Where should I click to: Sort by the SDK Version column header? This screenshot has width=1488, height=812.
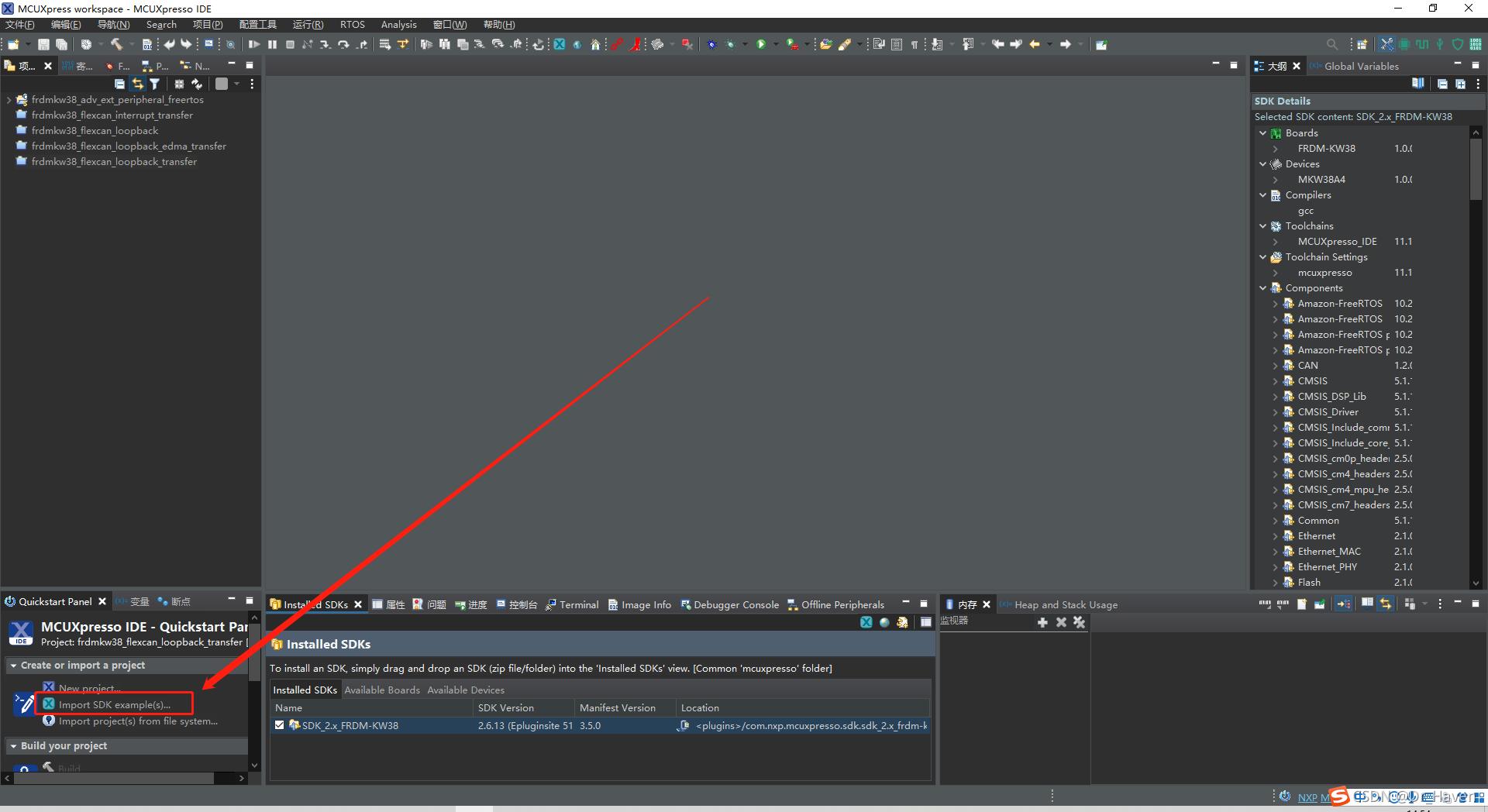click(523, 707)
